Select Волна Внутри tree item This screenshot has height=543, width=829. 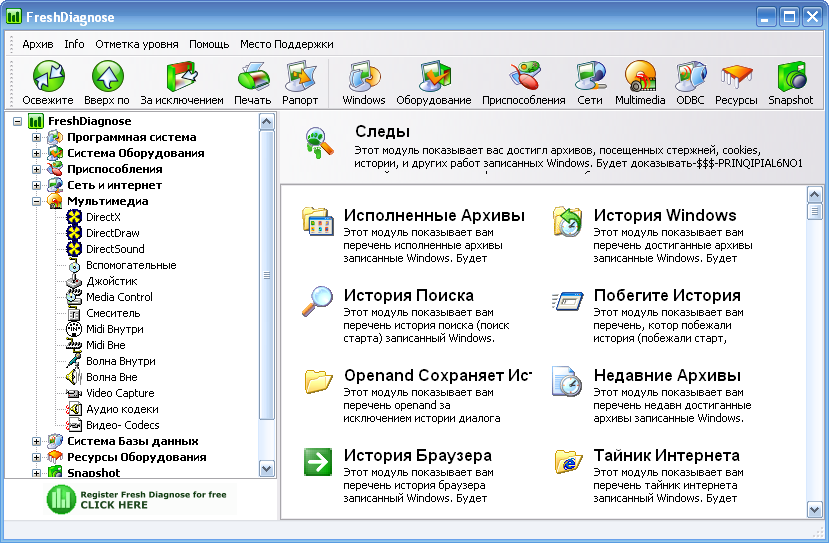point(121,361)
